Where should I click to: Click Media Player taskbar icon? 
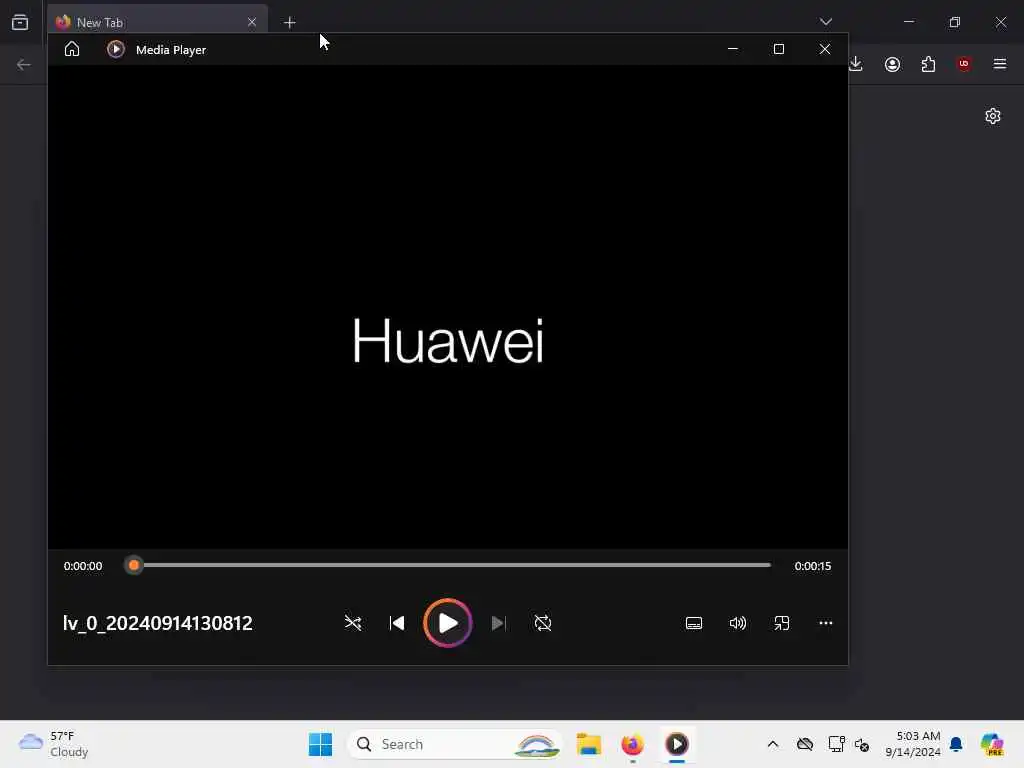(x=677, y=744)
